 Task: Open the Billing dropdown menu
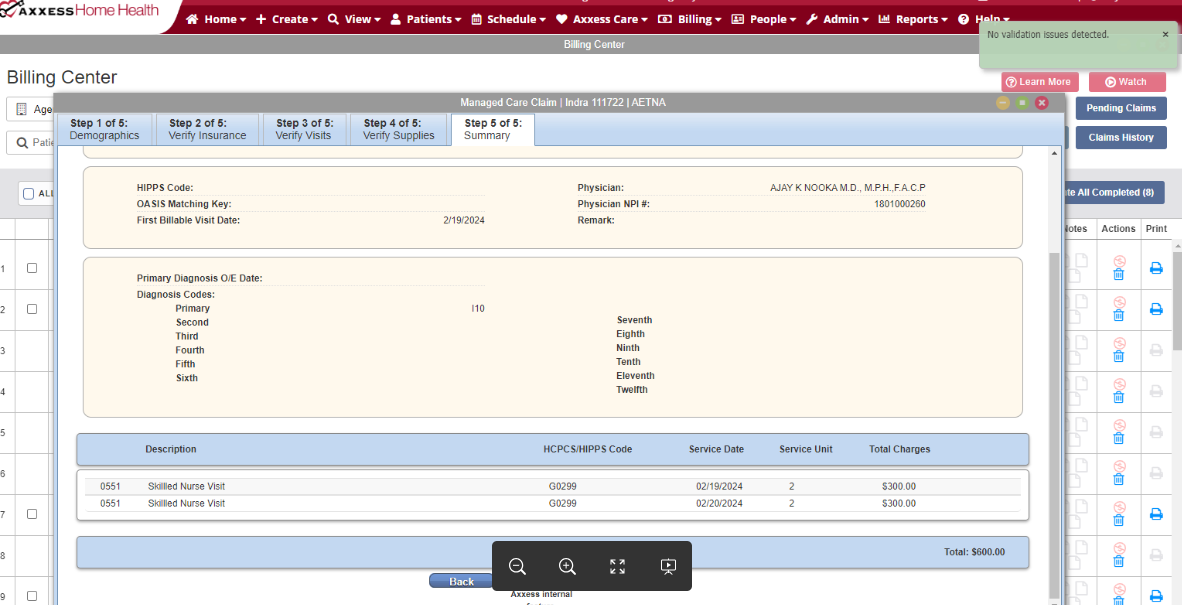pyautogui.click(x=690, y=19)
